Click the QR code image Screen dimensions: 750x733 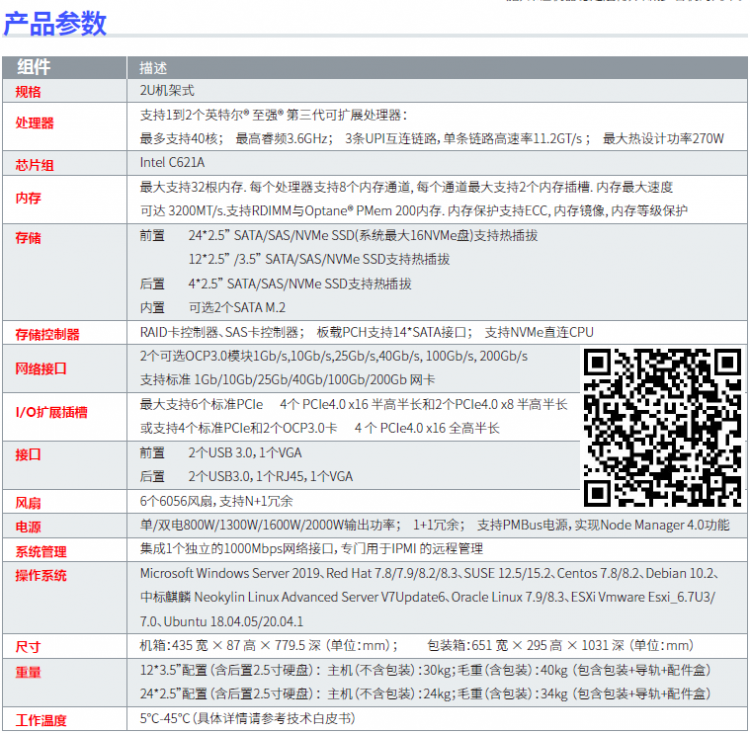tap(663, 427)
